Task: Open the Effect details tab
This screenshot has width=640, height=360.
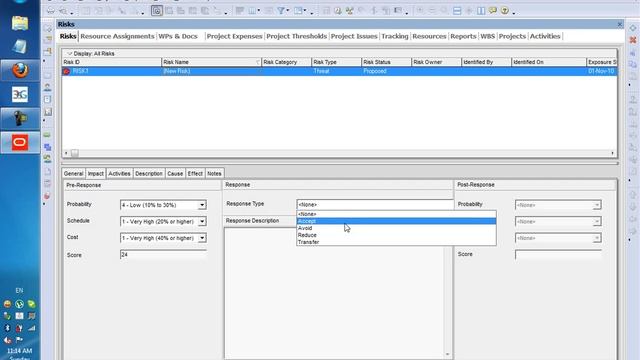Action: (195, 173)
